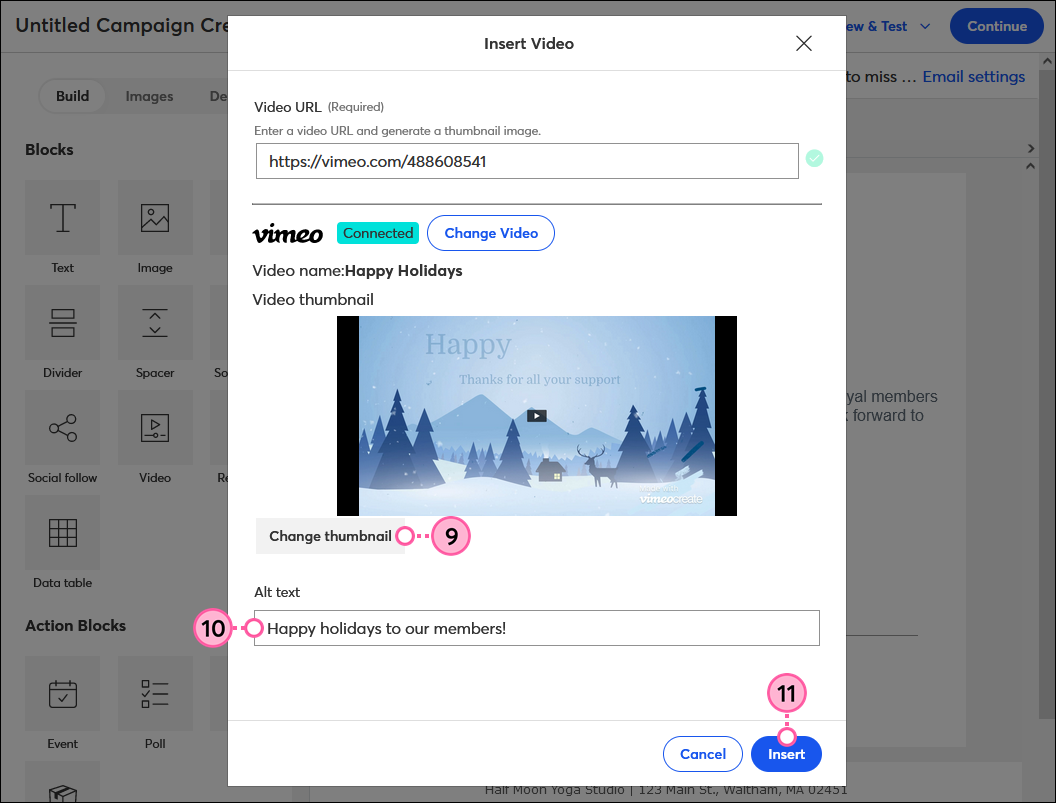Expand the Preview & Test dropdown arrow
The width and height of the screenshot is (1056, 803).
[x=925, y=26]
